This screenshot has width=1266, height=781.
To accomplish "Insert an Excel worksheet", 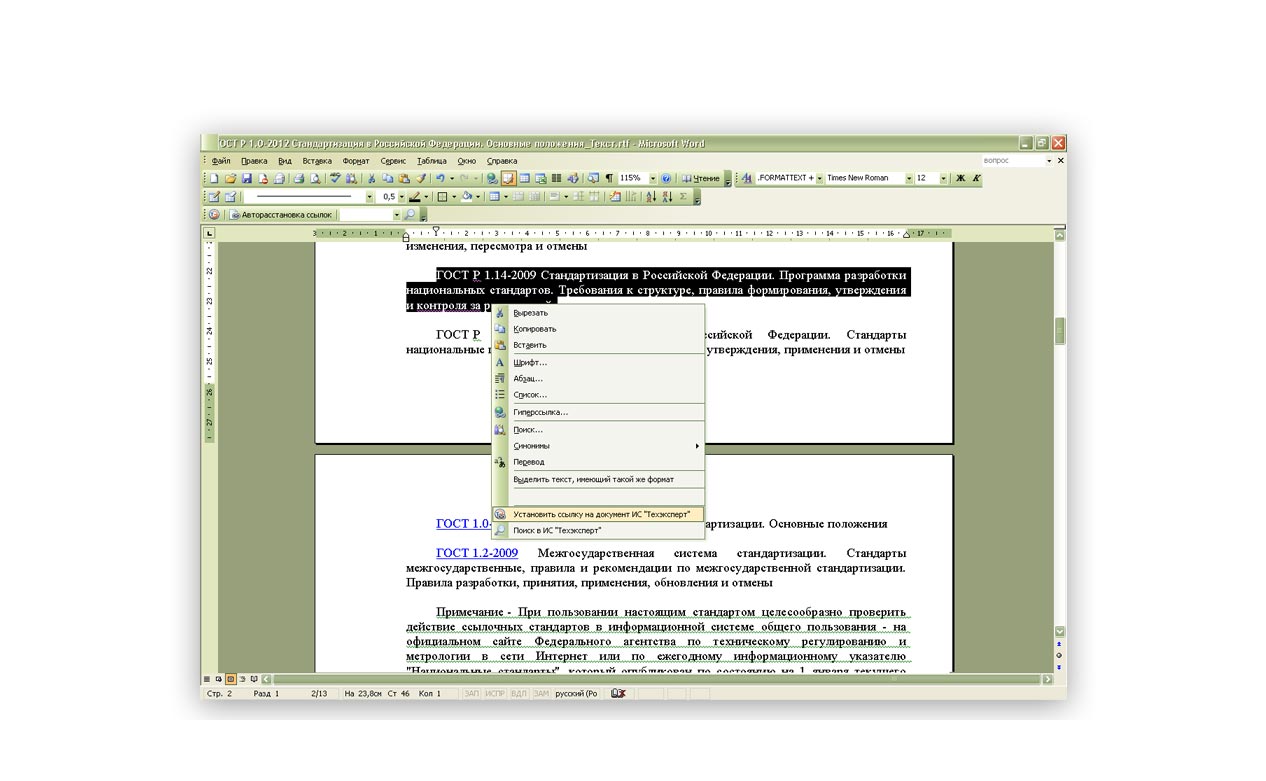I will 540,178.
